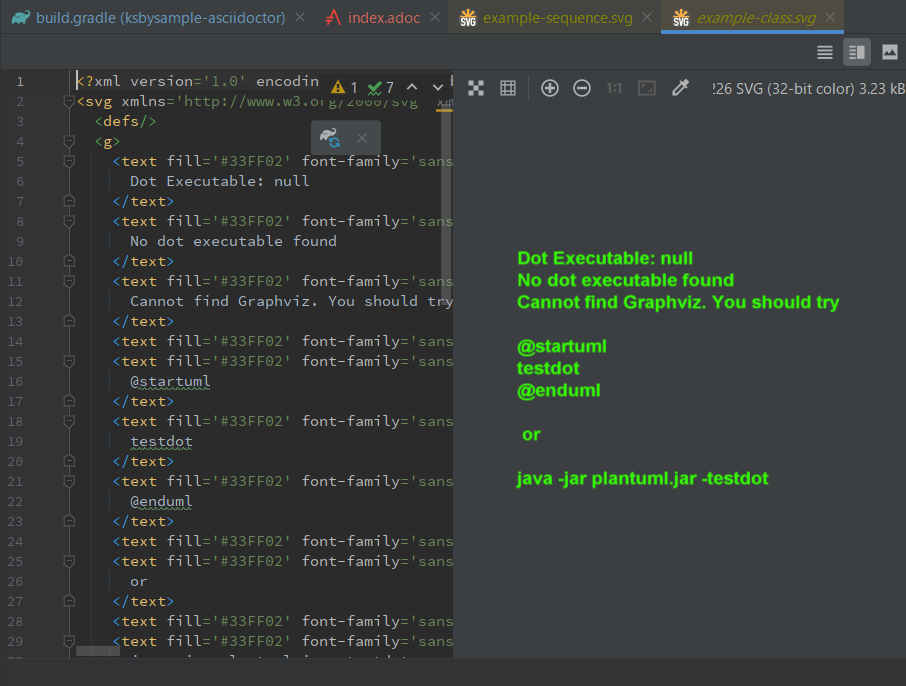
Task: Click the yellow warning stripe marker
Action: [444, 110]
